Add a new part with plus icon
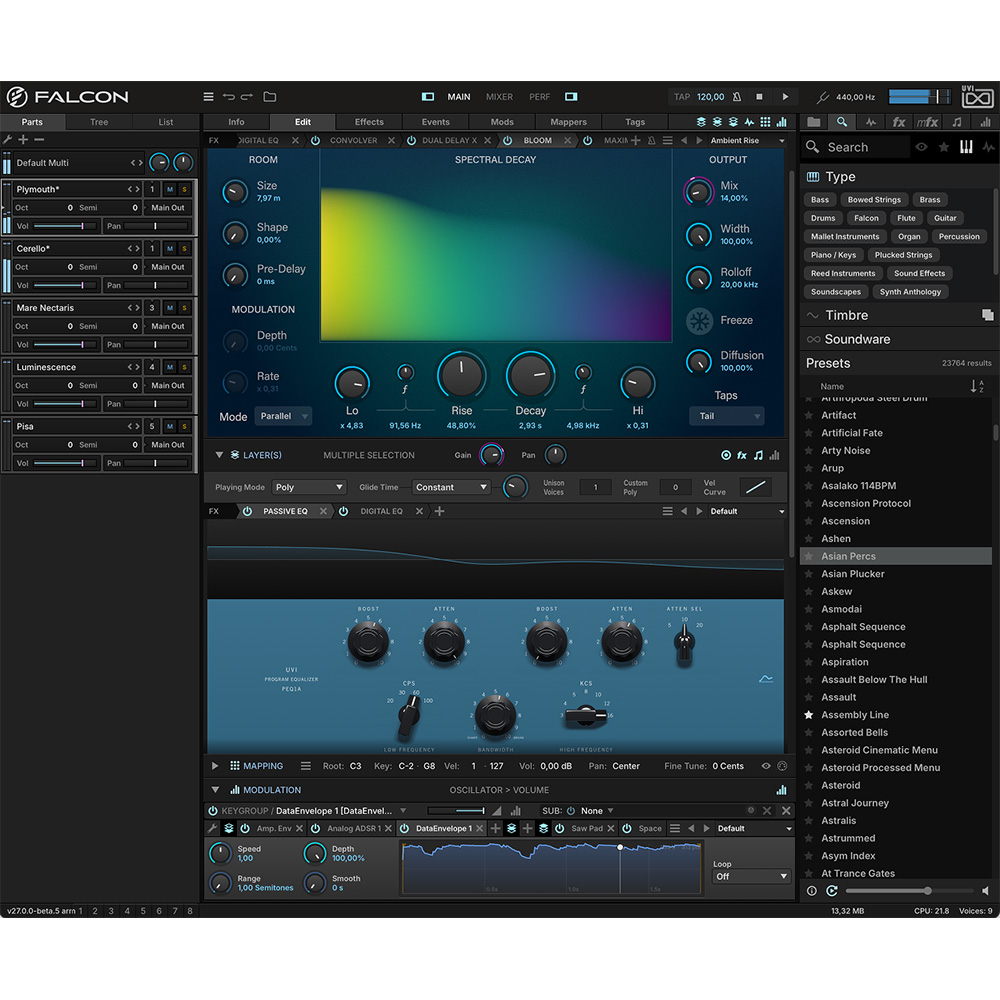1000x1000 pixels. [23, 140]
